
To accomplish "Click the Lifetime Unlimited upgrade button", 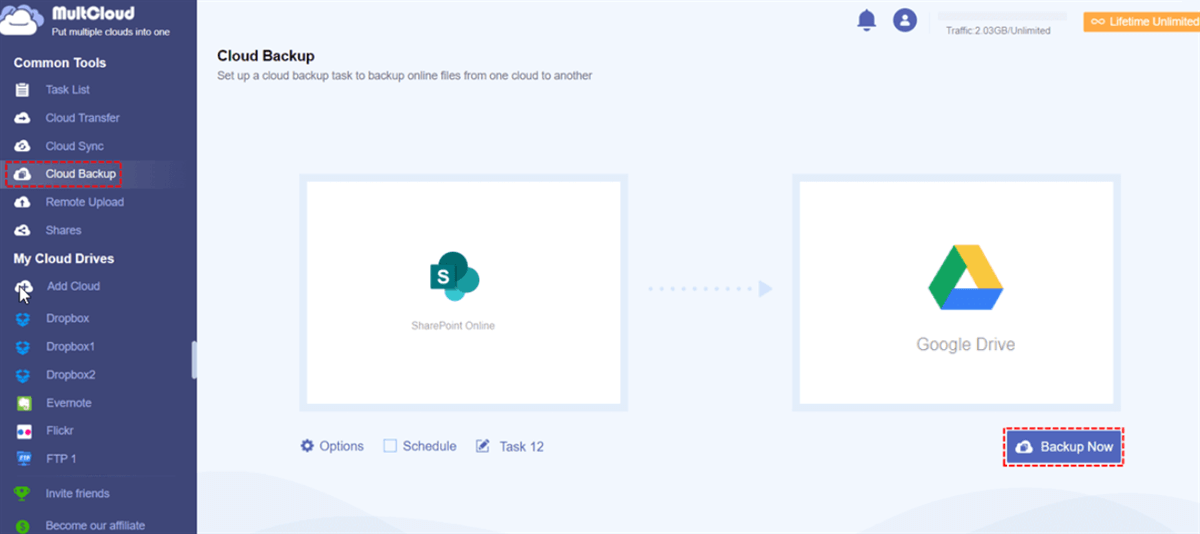I will click(1141, 21).
